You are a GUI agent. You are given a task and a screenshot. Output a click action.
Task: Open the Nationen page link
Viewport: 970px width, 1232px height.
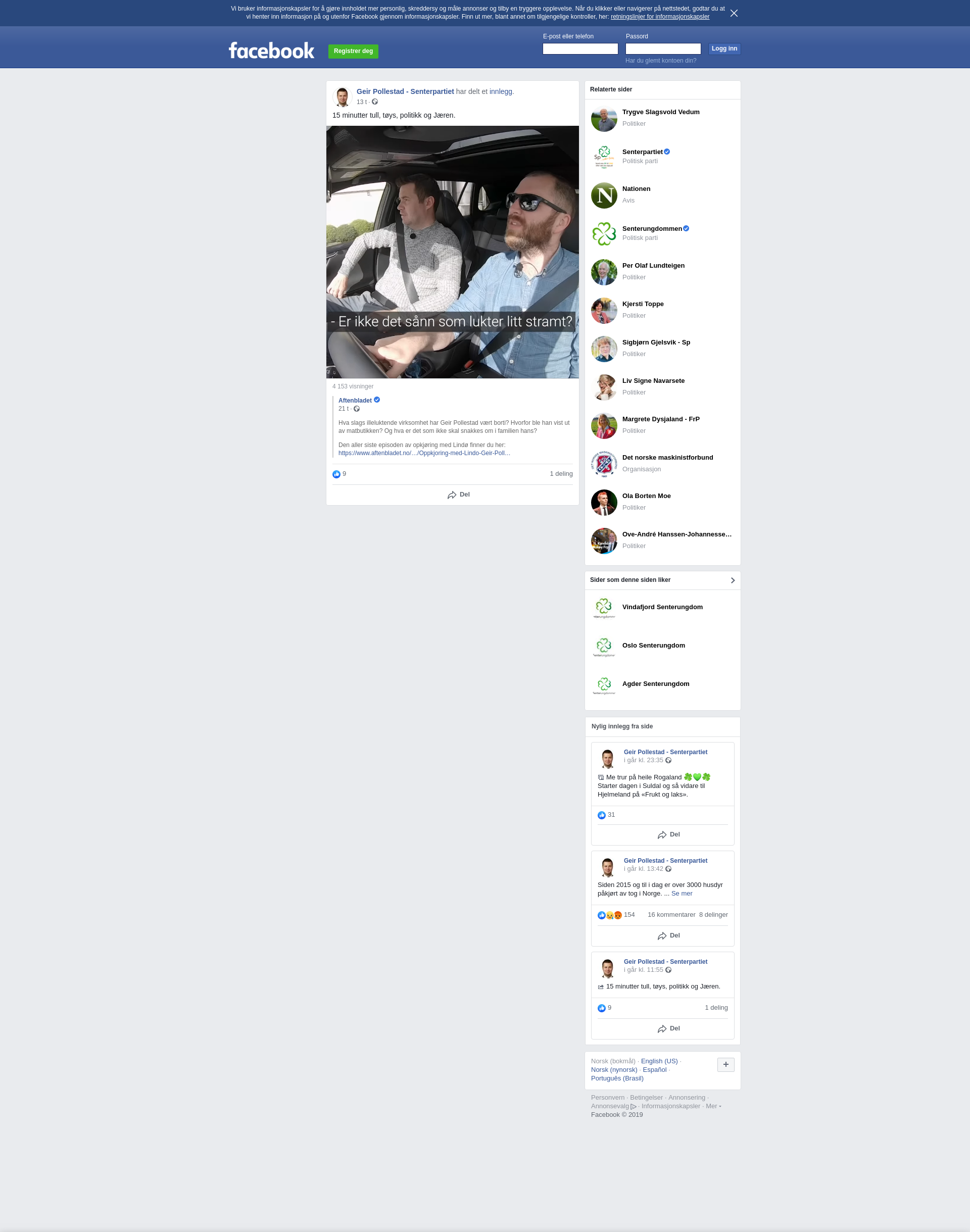click(636, 189)
